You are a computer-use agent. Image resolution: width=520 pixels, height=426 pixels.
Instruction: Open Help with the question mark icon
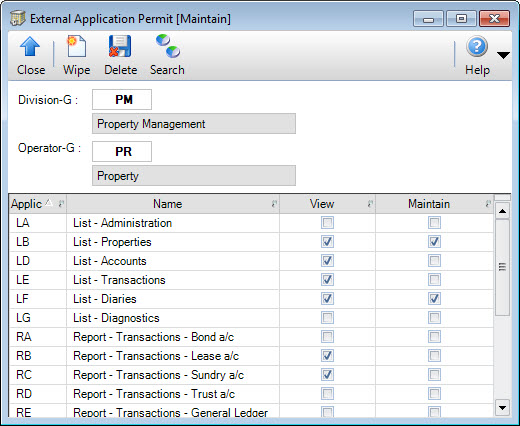point(477,46)
